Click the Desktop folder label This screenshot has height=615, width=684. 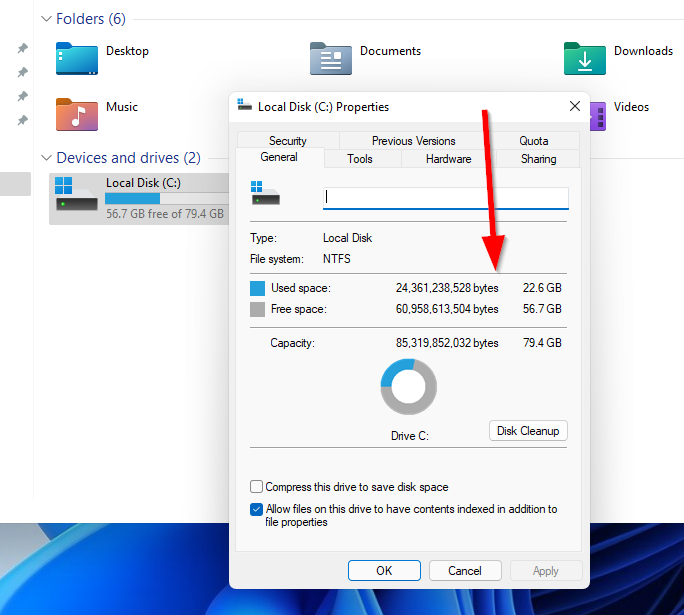(x=127, y=51)
